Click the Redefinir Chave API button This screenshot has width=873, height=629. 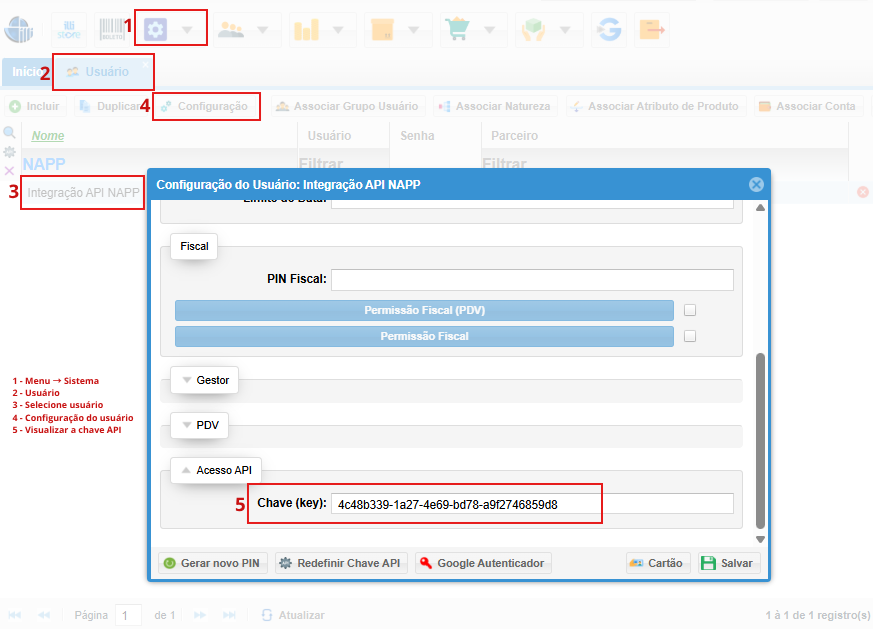[x=341, y=563]
